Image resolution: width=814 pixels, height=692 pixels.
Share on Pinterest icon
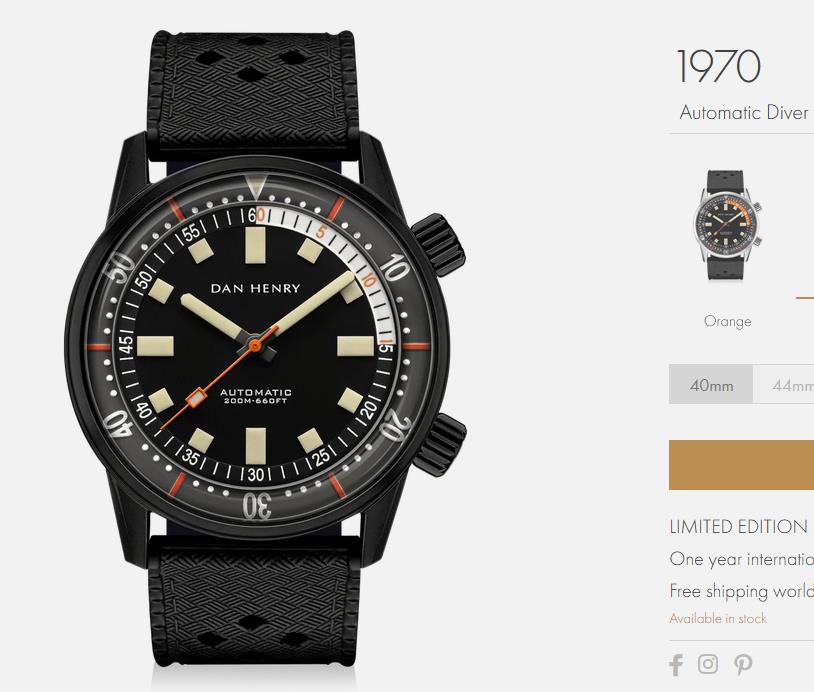coord(742,665)
